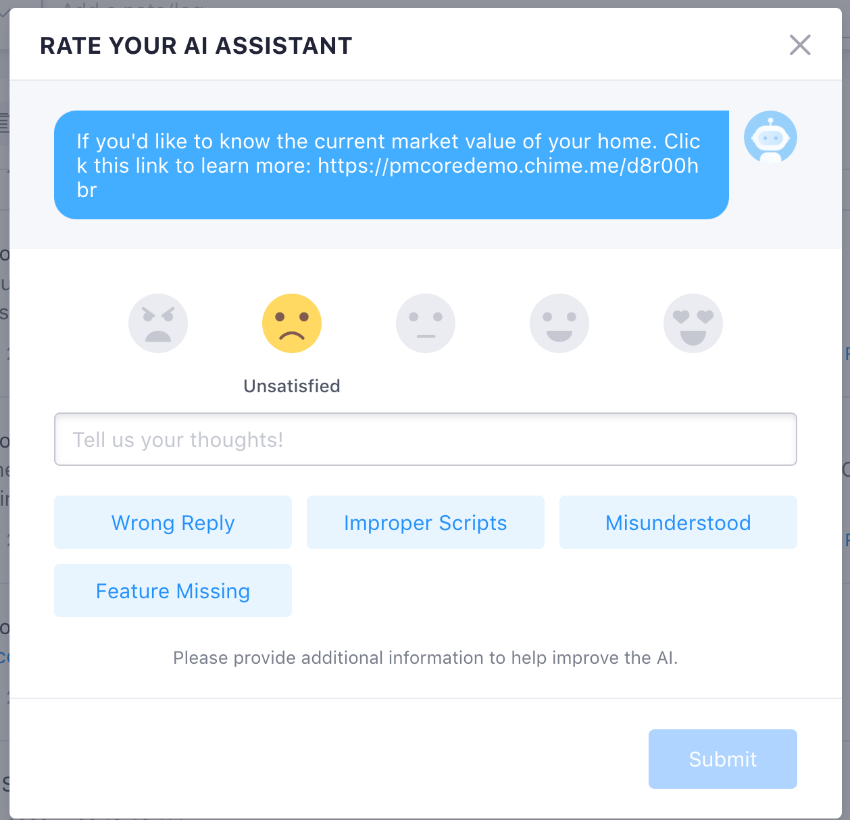The height and width of the screenshot is (820, 850).
Task: Click the list icon behind dialog's left edge
Action: 4,123
